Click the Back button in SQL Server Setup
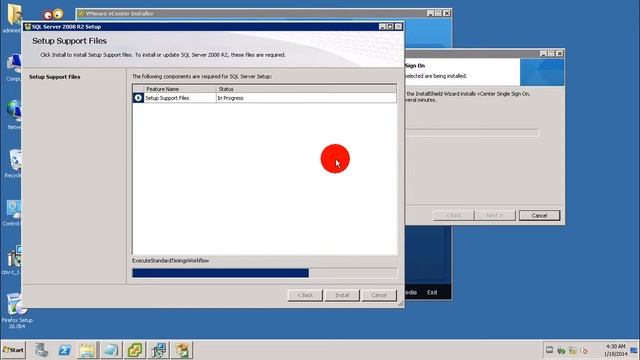640x360 pixels. [x=305, y=295]
